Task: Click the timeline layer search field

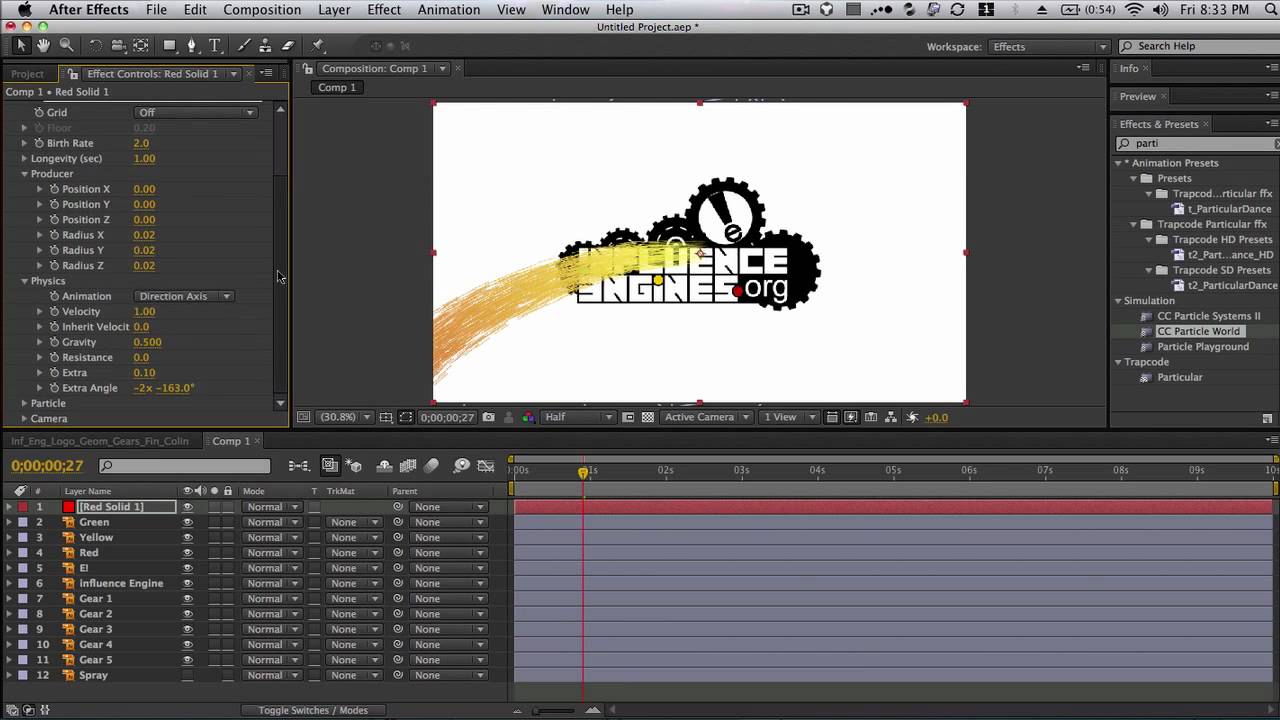Action: (185, 466)
